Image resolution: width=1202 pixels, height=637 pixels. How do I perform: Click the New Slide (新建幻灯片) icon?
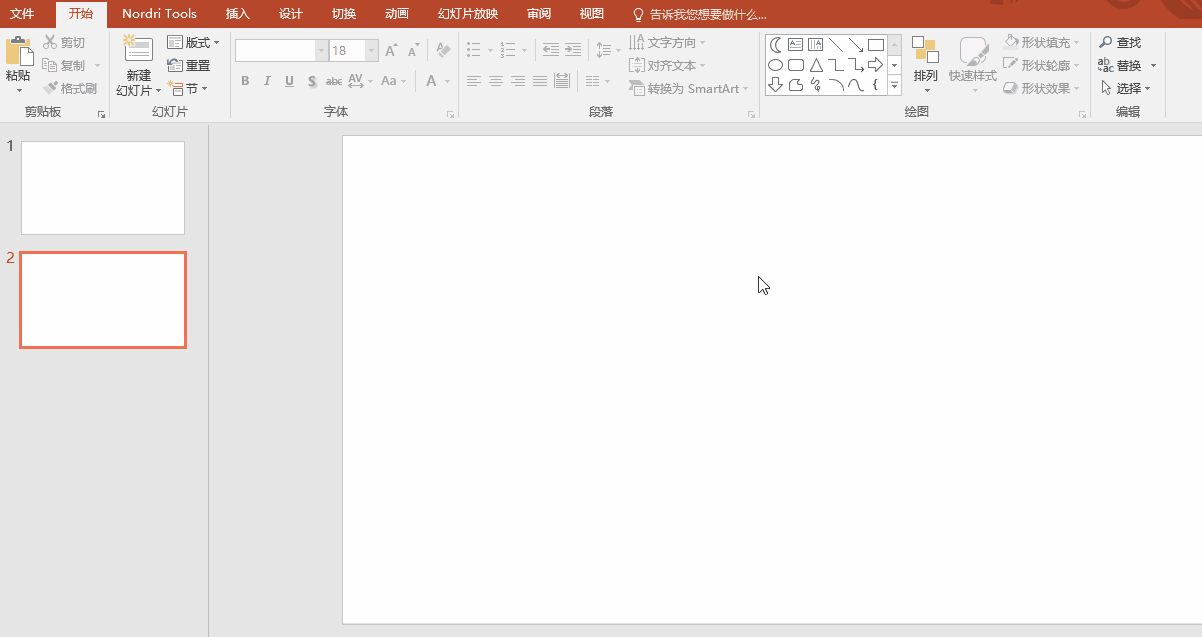[137, 52]
